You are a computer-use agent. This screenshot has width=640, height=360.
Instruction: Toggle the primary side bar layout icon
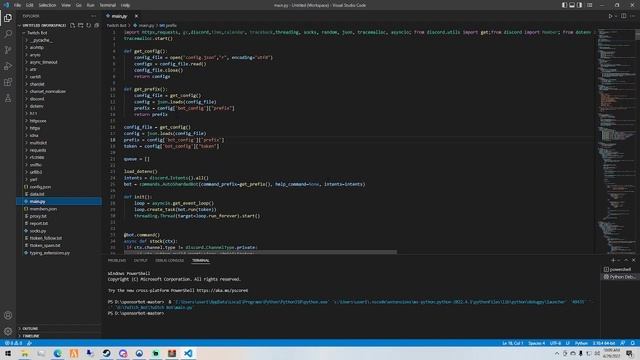point(564,5)
